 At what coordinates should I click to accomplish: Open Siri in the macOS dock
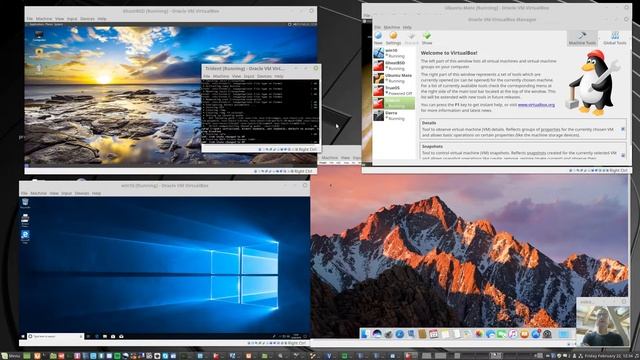[377, 334]
